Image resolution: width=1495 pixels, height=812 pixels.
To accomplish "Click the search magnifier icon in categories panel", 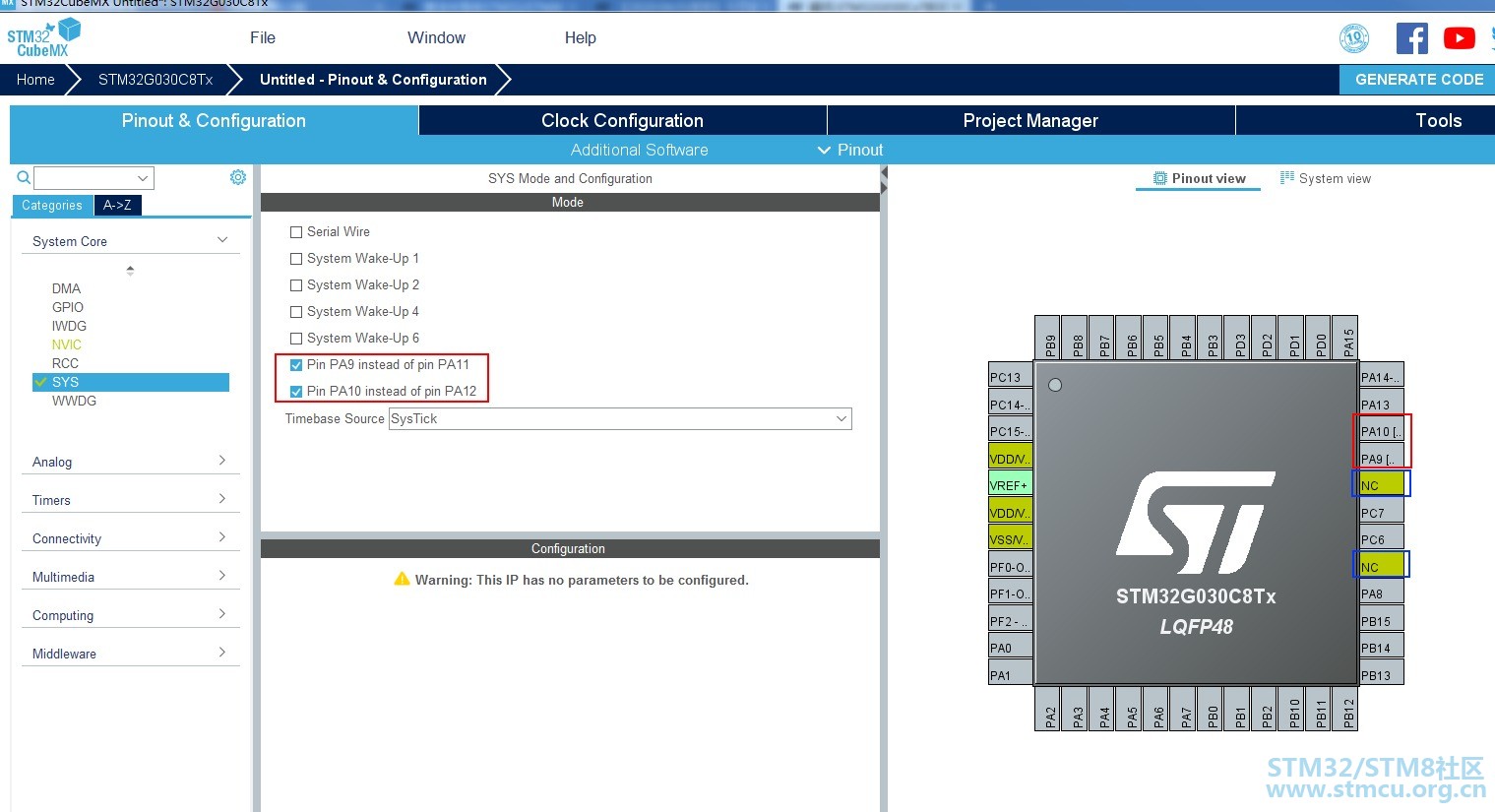I will pyautogui.click(x=24, y=178).
